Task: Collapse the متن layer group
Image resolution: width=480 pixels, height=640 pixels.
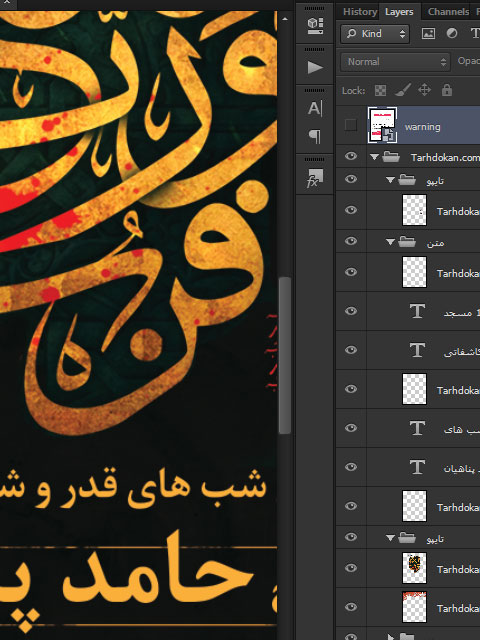Action: coord(390,242)
